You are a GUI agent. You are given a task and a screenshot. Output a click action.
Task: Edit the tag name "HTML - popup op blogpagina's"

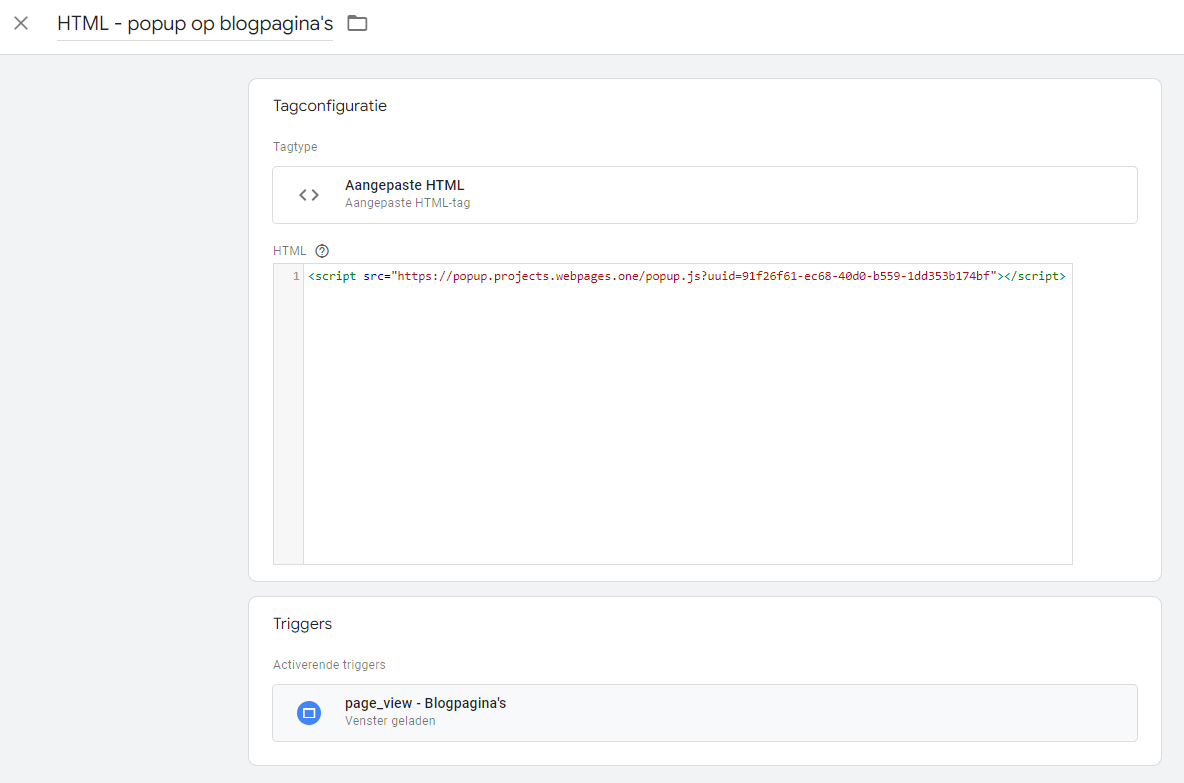click(195, 23)
